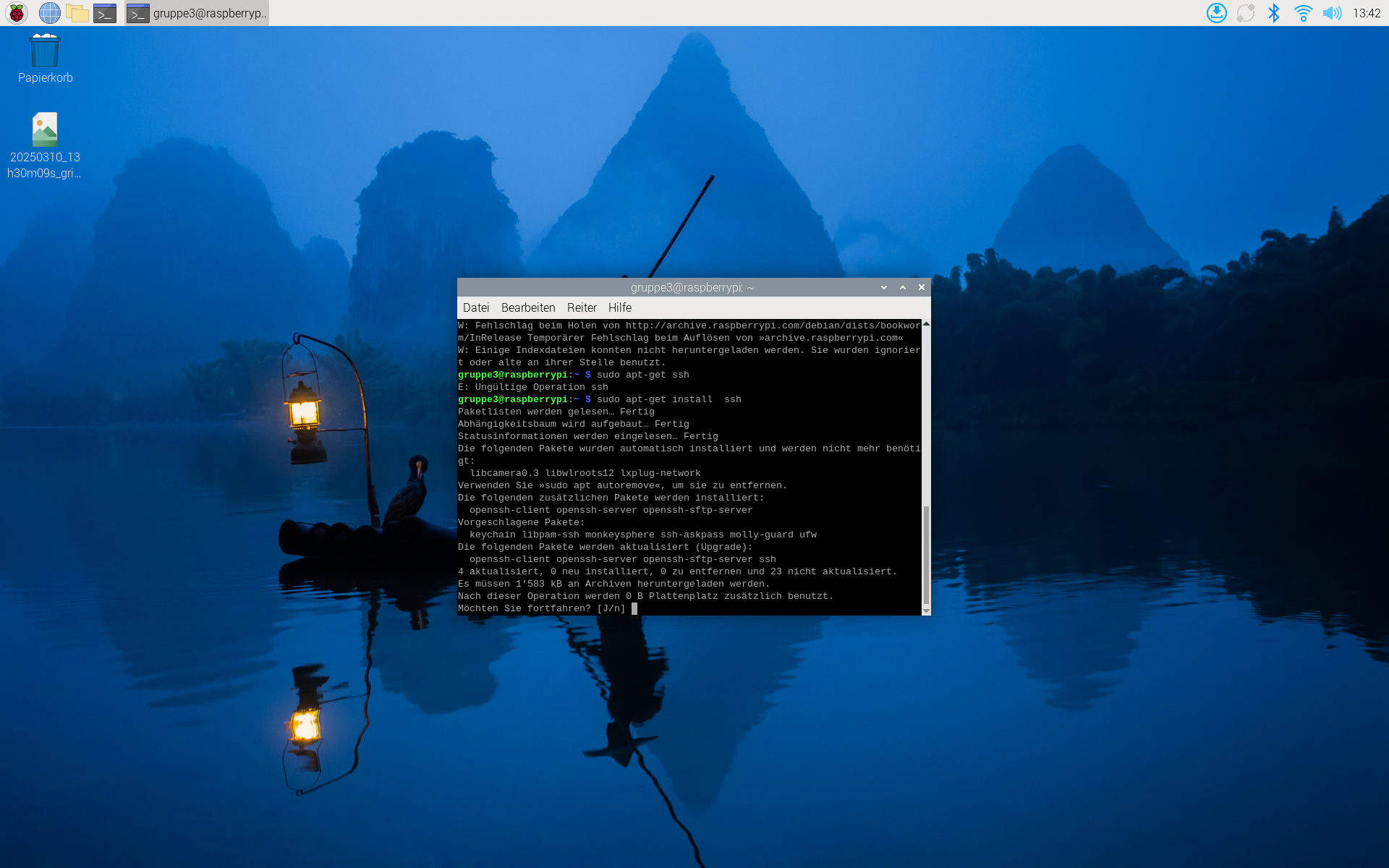
Task: Open the Hilfe menu
Action: [x=619, y=307]
